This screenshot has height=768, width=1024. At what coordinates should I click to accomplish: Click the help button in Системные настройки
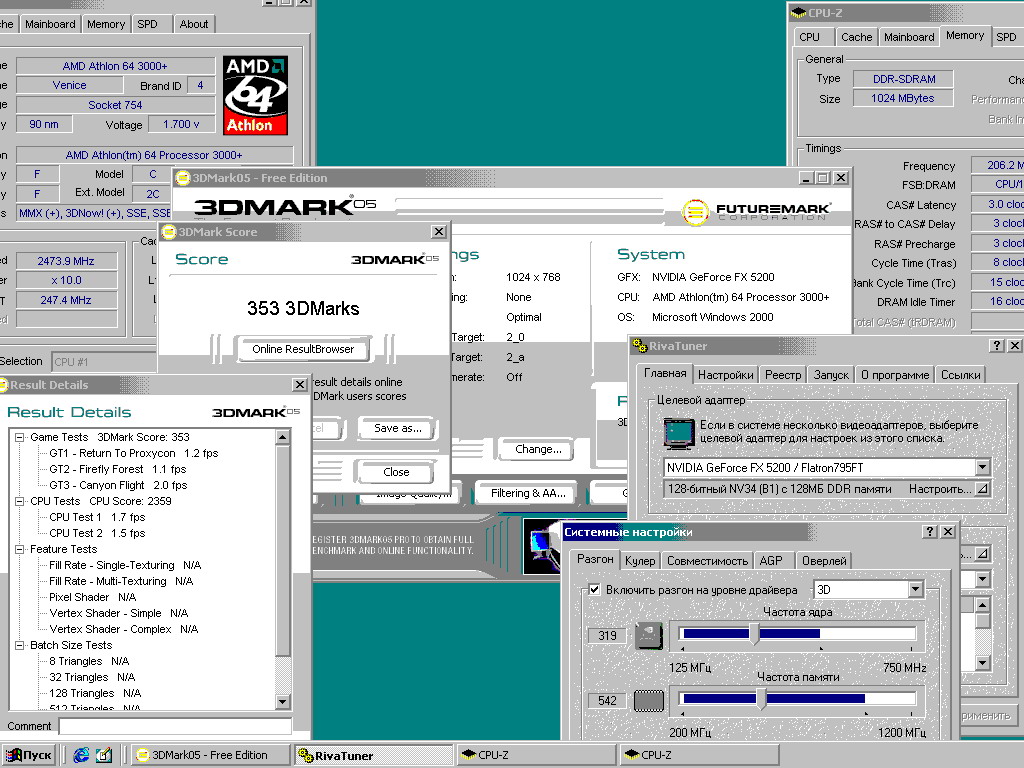click(931, 532)
